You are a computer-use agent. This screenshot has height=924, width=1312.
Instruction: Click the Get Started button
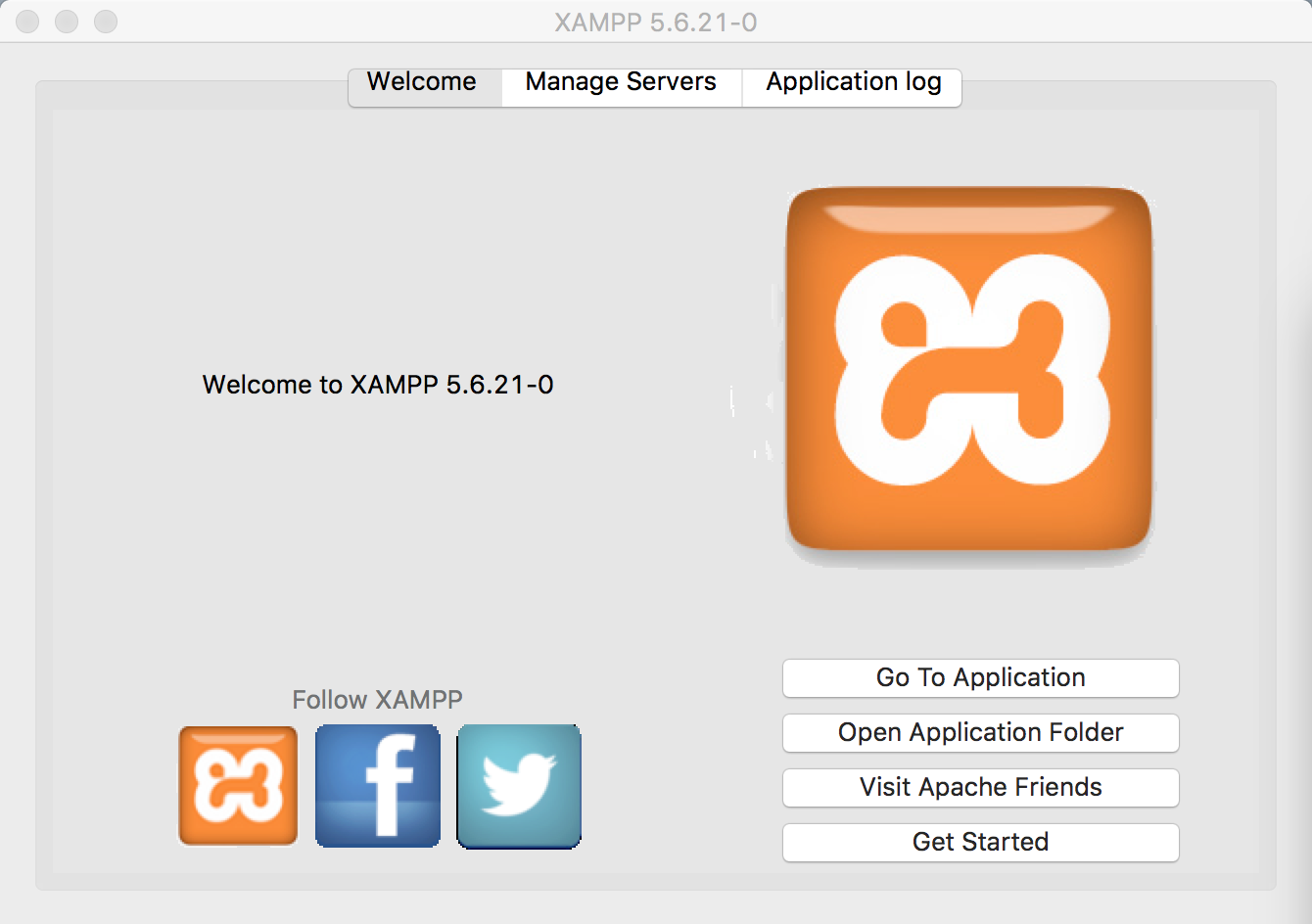pyautogui.click(x=981, y=843)
